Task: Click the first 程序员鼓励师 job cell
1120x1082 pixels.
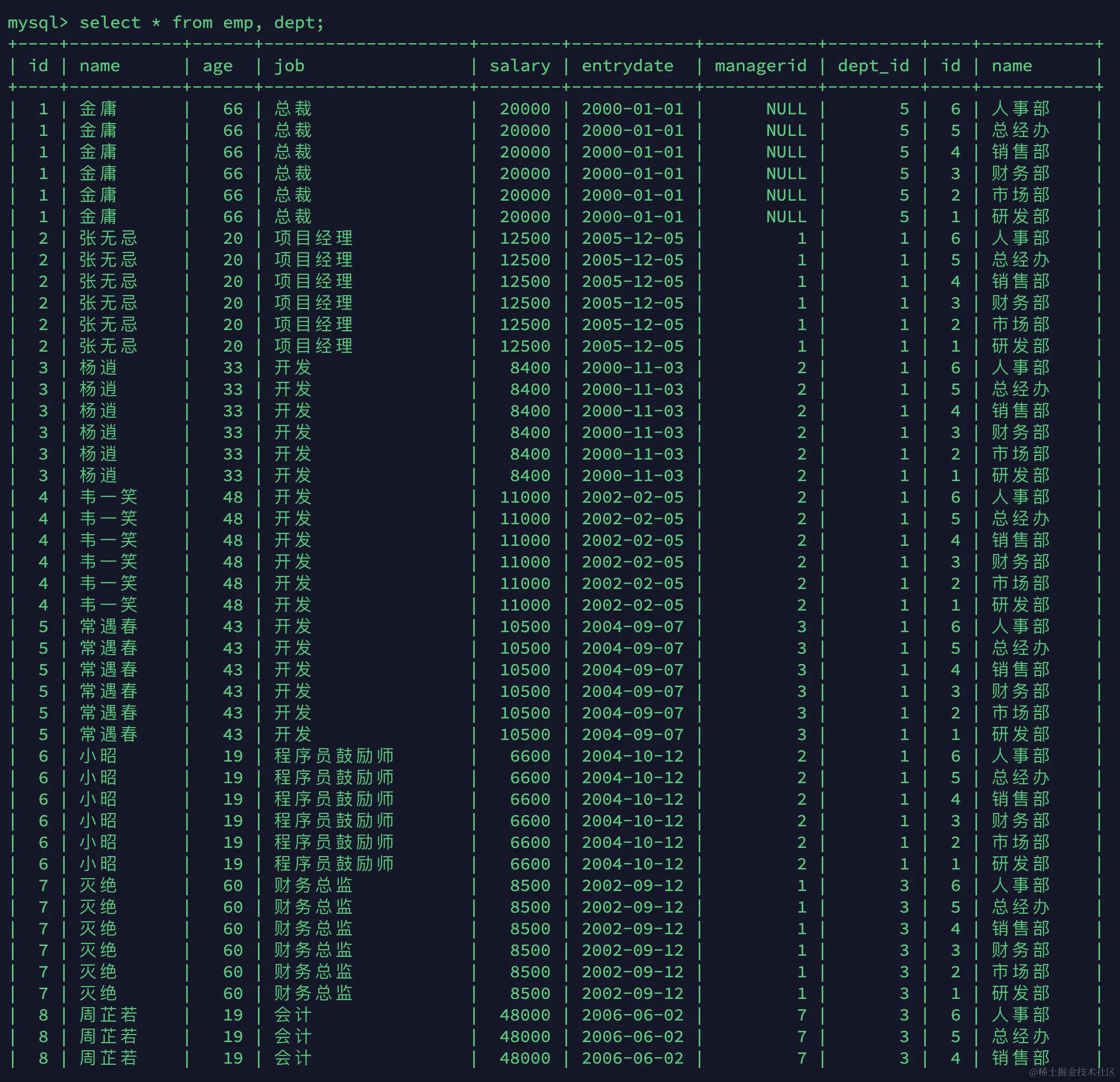Action: point(334,756)
